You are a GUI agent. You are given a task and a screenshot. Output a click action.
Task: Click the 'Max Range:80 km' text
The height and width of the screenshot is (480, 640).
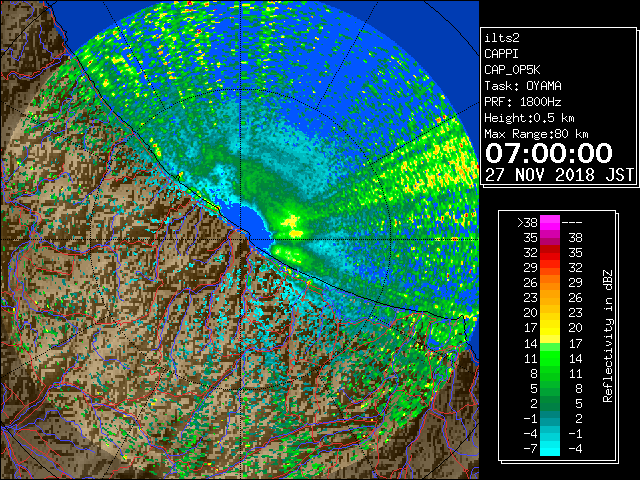tap(536, 134)
